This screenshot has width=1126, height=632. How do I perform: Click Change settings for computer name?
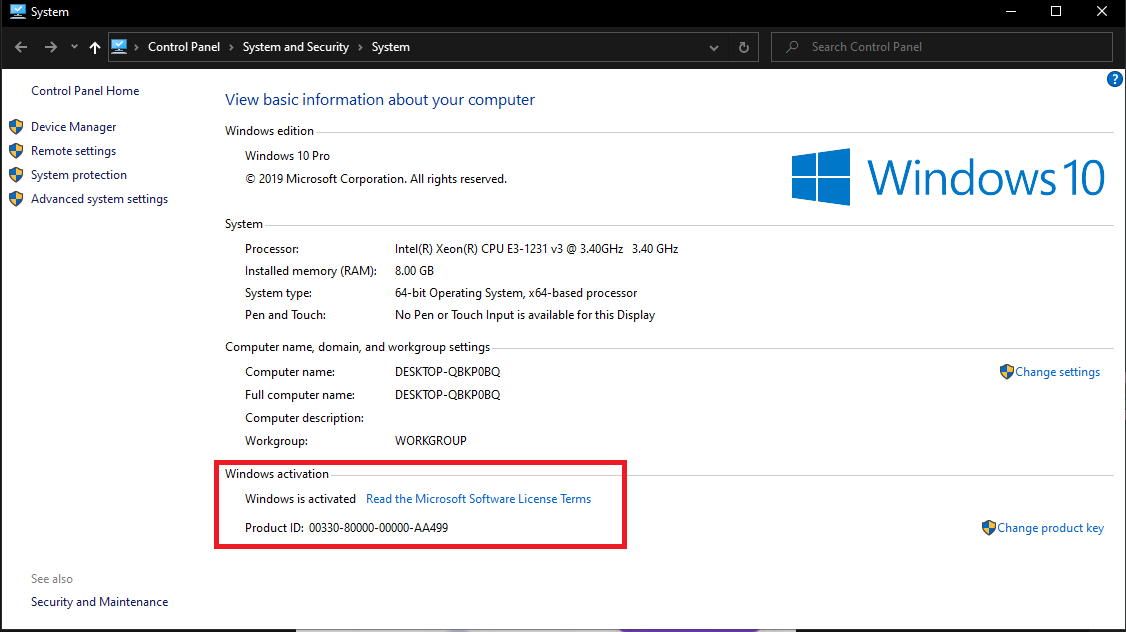click(1057, 372)
